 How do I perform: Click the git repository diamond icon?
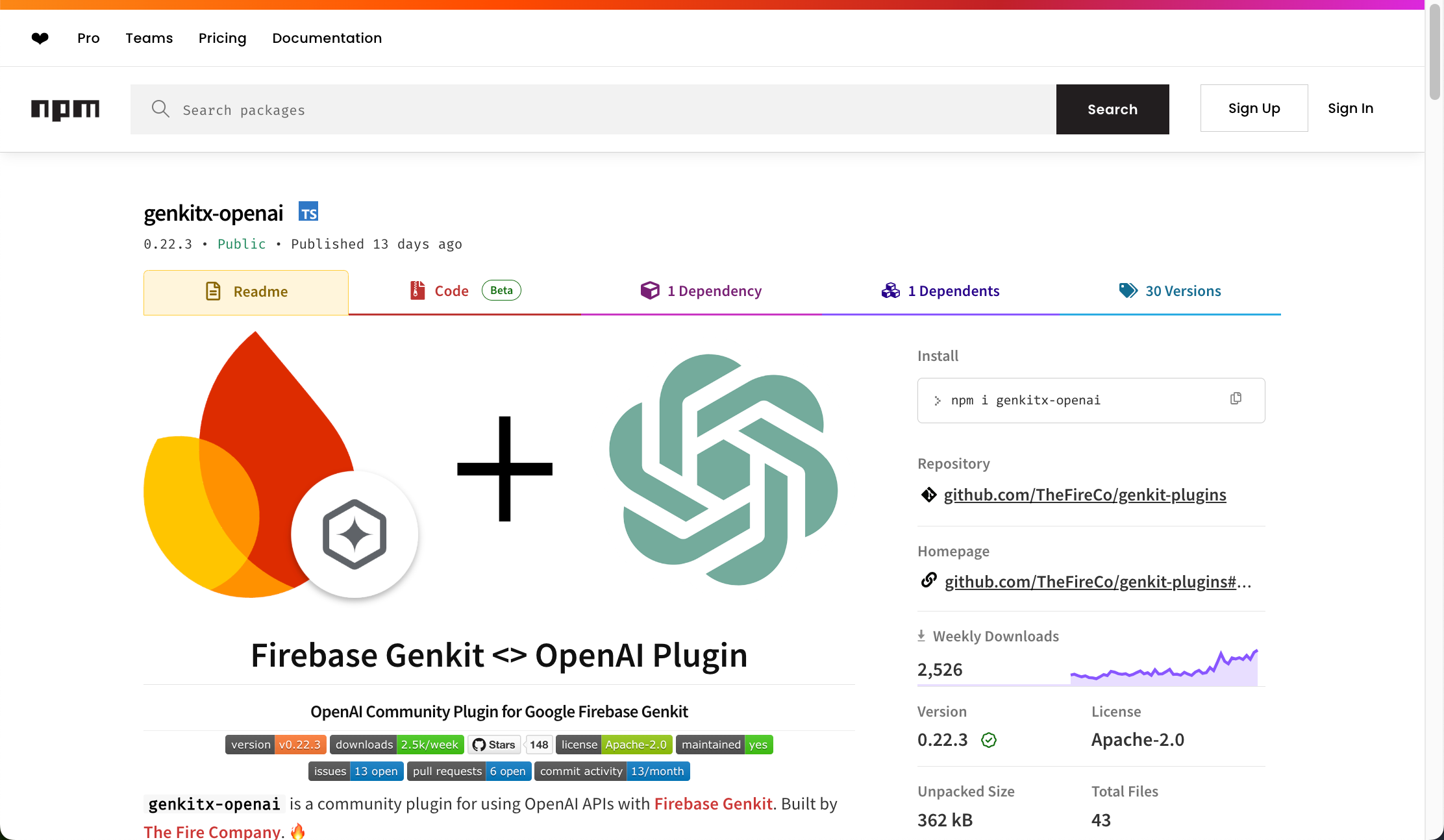point(928,495)
